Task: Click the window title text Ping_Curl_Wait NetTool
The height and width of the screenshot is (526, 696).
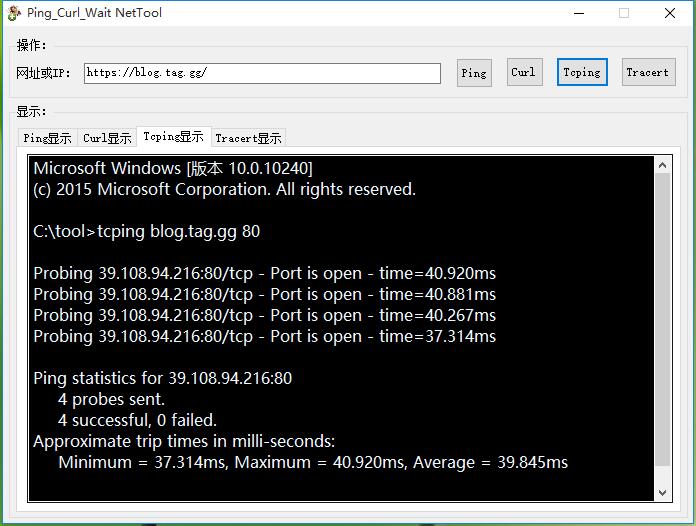Action: [x=95, y=13]
